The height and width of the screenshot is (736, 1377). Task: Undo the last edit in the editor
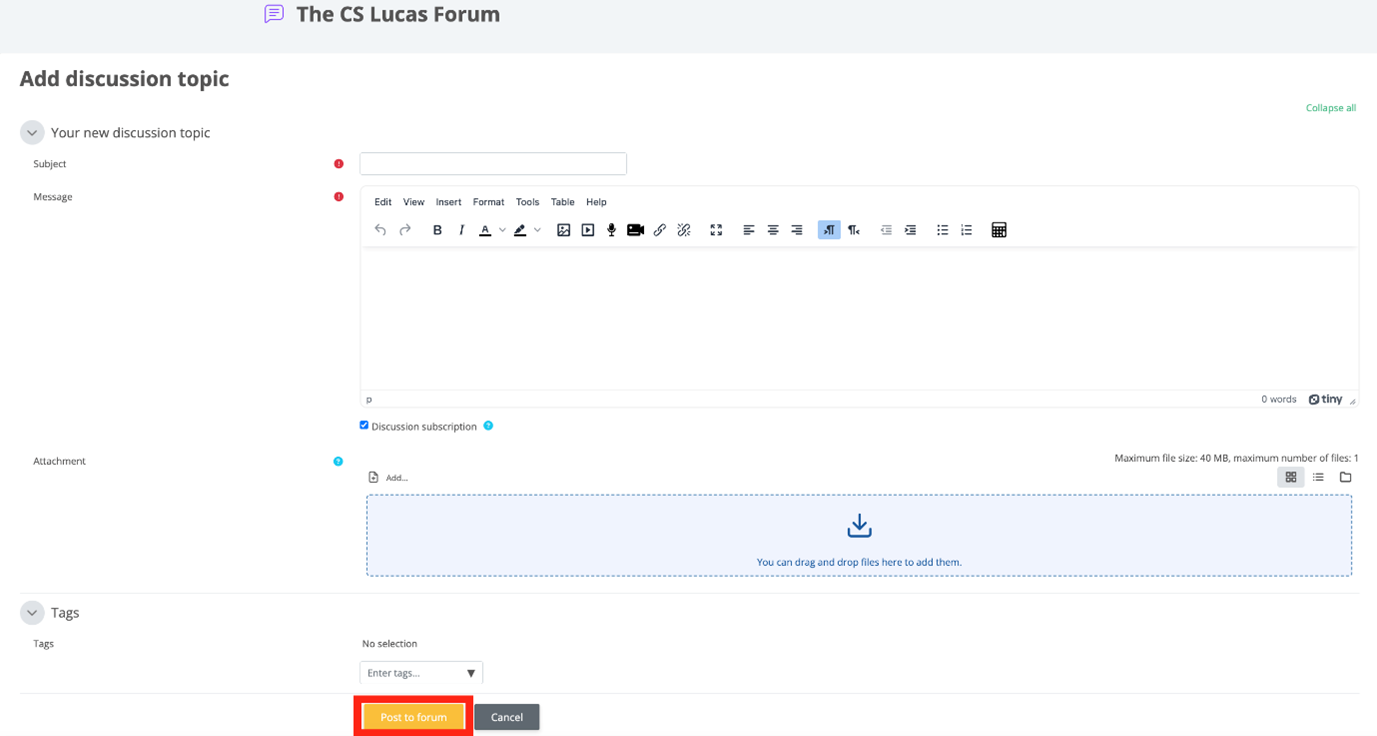pos(380,230)
